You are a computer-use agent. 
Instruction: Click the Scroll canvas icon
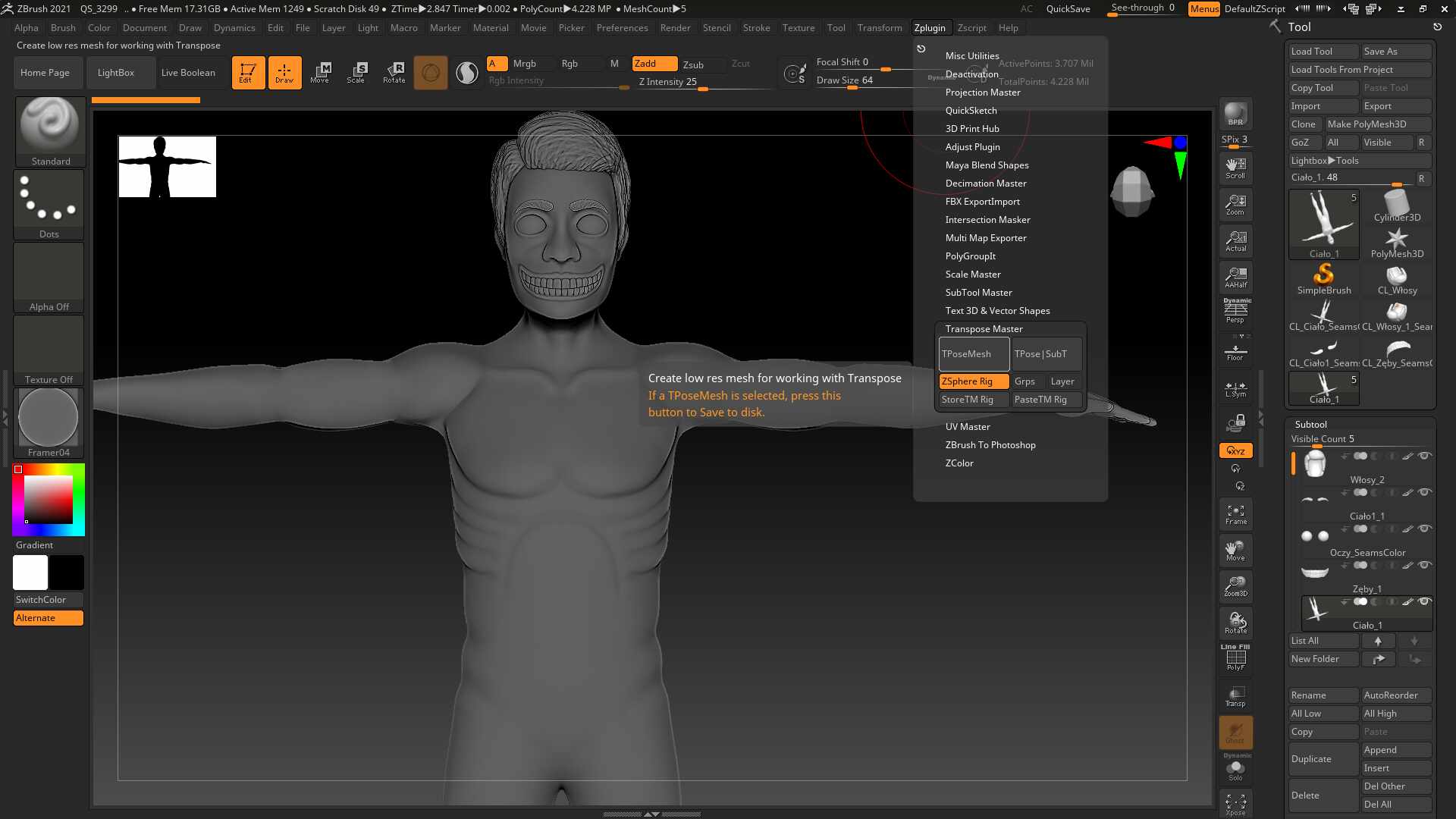(1235, 168)
